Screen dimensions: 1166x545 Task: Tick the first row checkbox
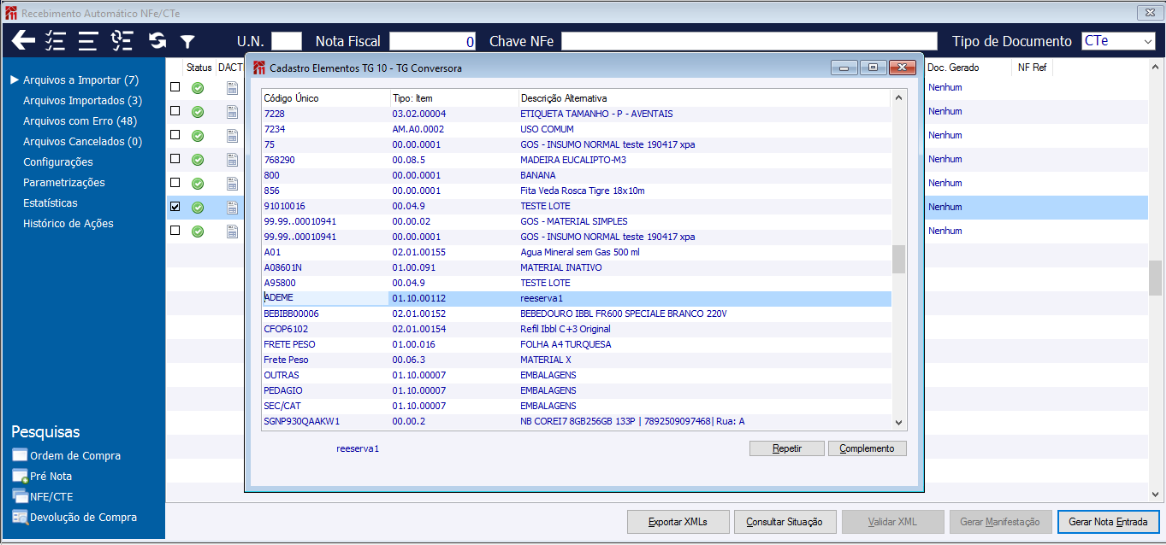point(175,87)
